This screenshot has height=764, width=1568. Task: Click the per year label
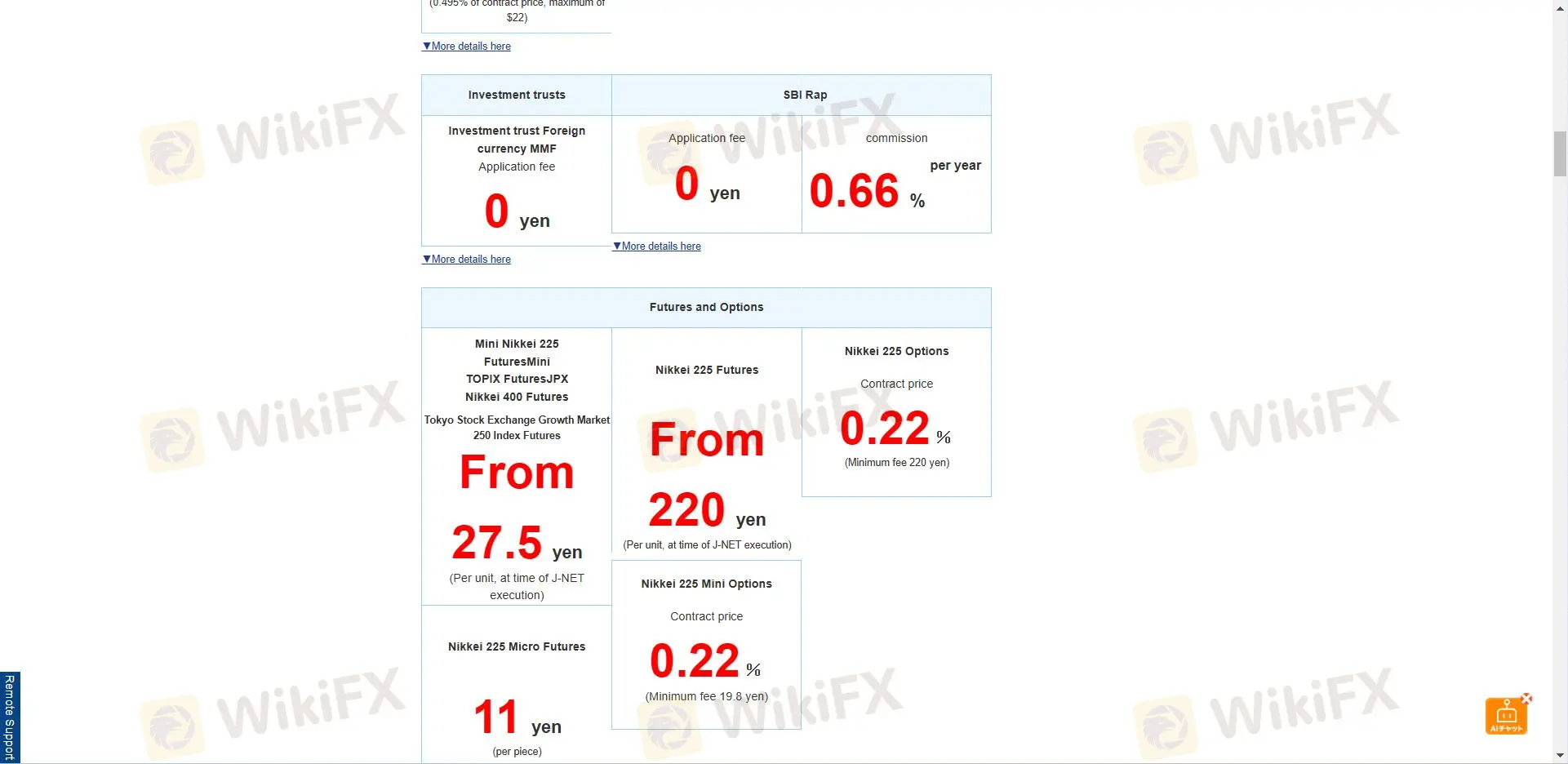pos(955,166)
